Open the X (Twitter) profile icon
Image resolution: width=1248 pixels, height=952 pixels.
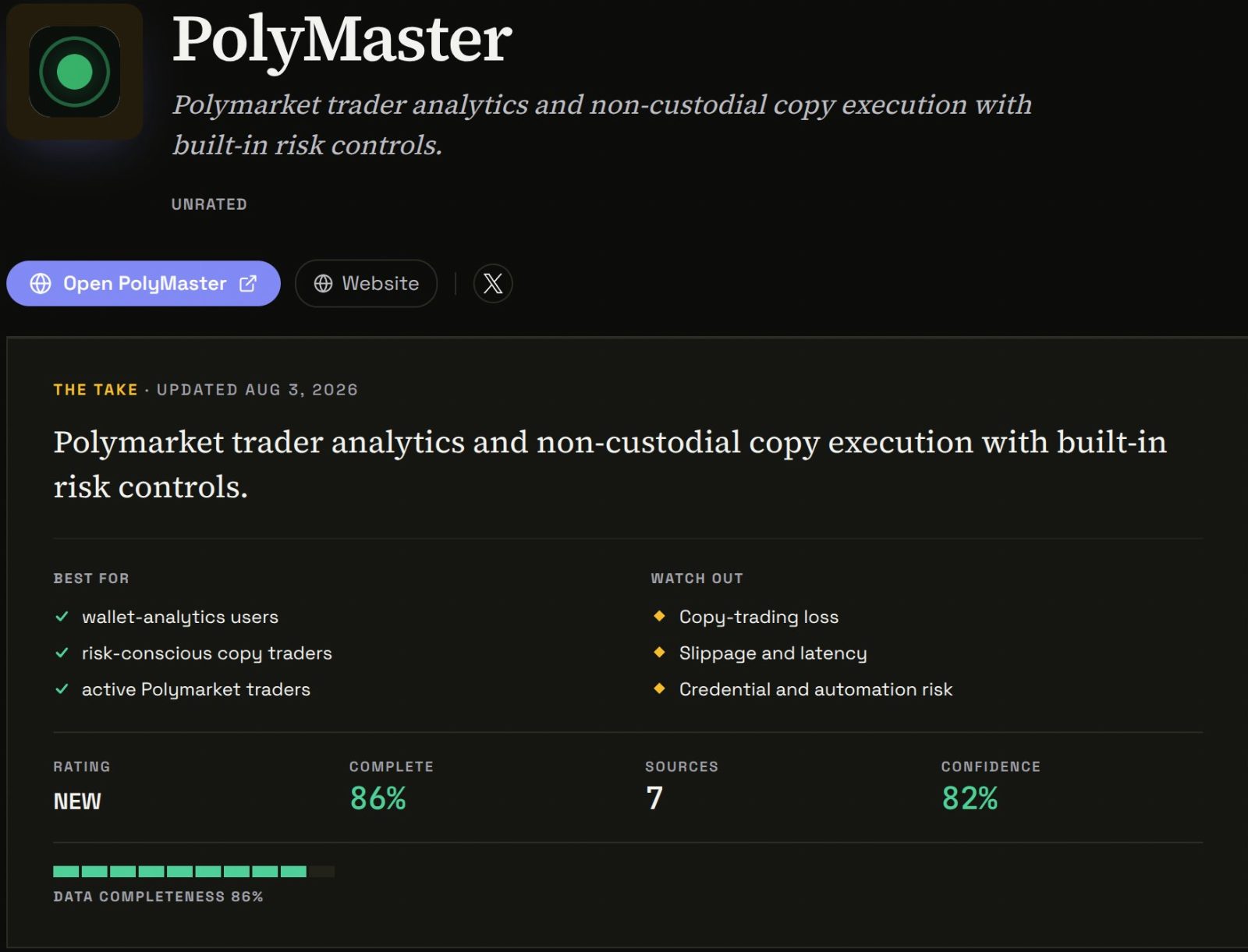[493, 283]
